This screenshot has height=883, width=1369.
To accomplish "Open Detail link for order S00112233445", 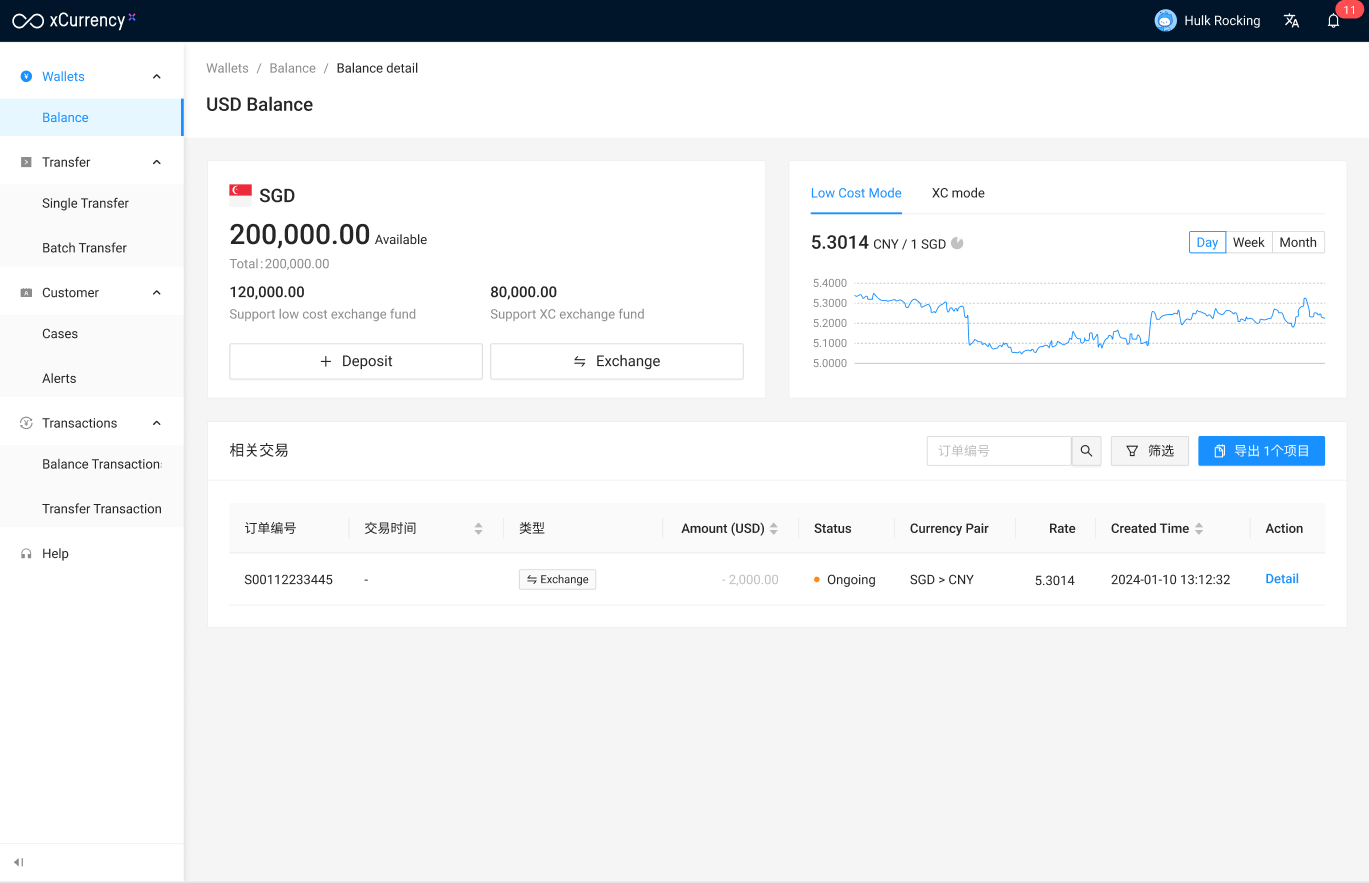I will [x=1281, y=579].
